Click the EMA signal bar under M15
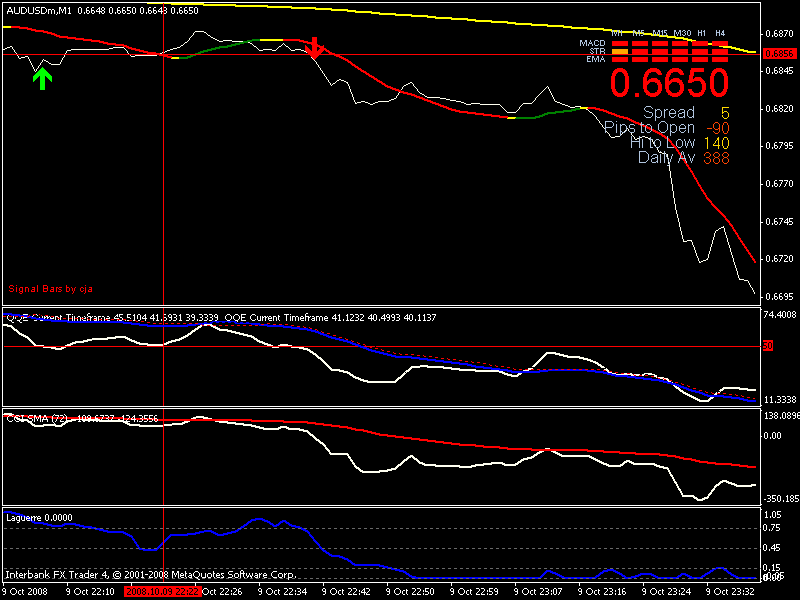This screenshot has height=600, width=800. coord(660,60)
